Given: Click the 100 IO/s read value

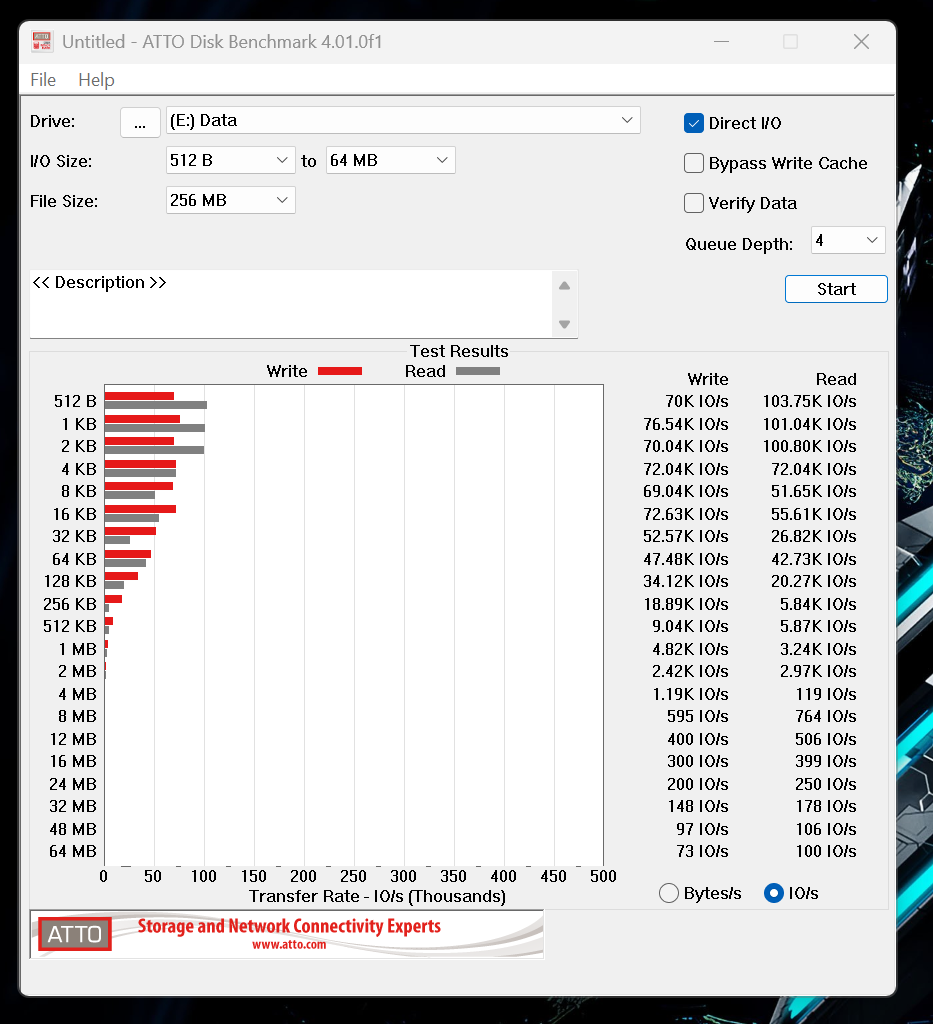Looking at the screenshot, I should click(x=826, y=852).
